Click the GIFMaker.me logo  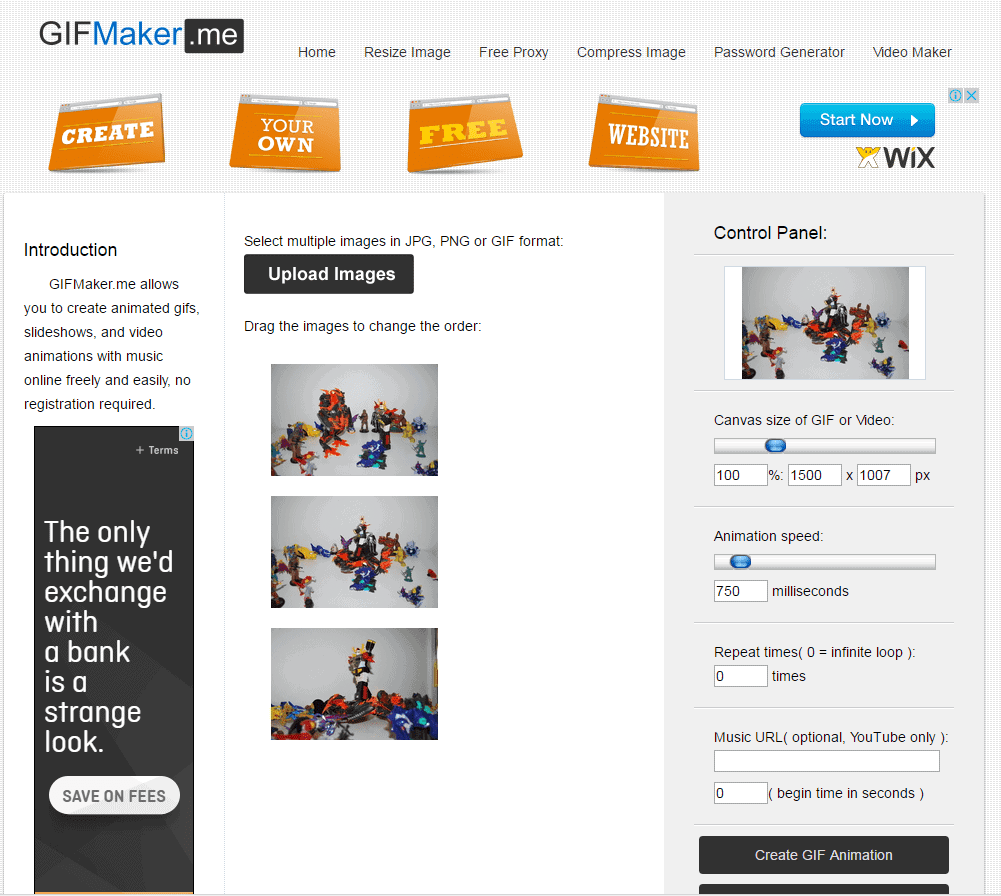pos(141,35)
